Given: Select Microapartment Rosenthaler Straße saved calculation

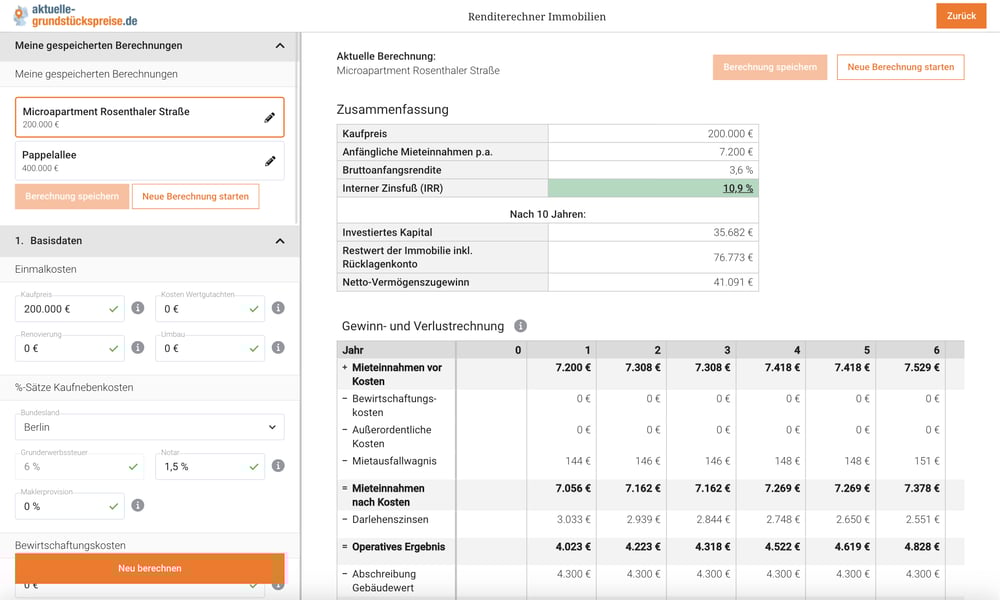Looking at the screenshot, I should 149,117.
